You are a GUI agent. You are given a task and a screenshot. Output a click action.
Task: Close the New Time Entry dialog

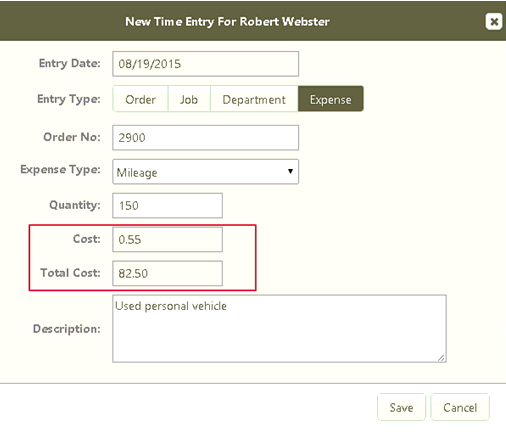click(494, 22)
